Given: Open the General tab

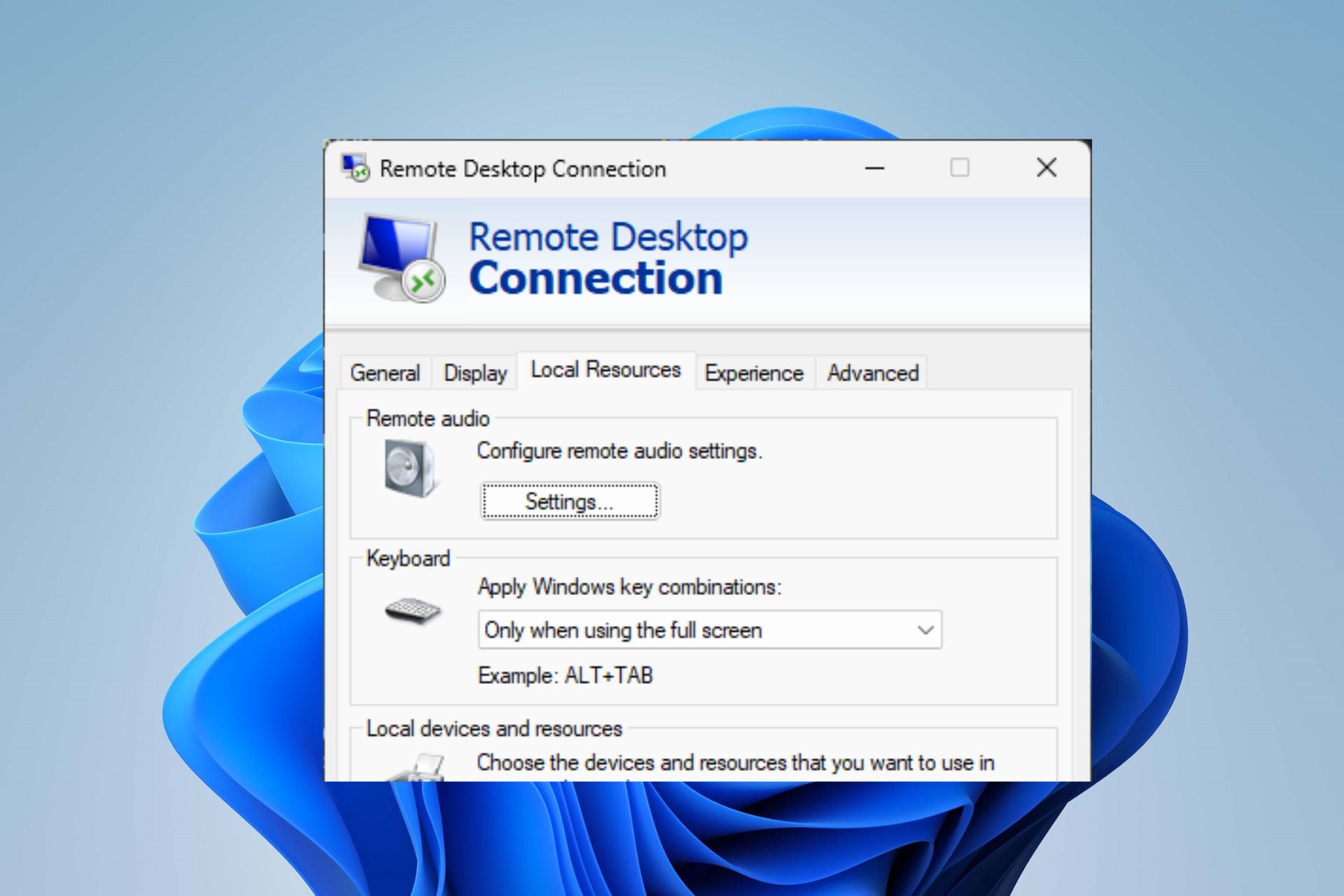Looking at the screenshot, I should (385, 373).
